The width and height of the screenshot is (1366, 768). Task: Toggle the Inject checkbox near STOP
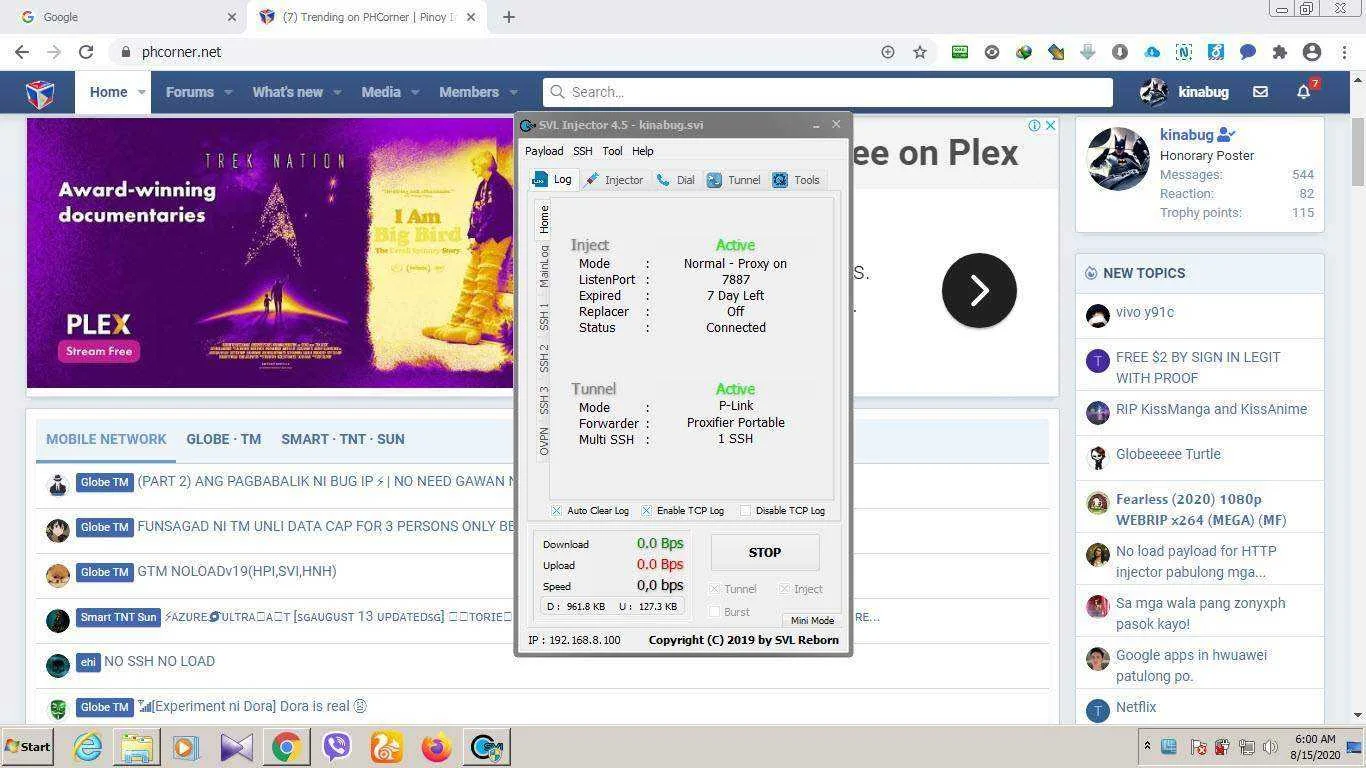pyautogui.click(x=784, y=589)
